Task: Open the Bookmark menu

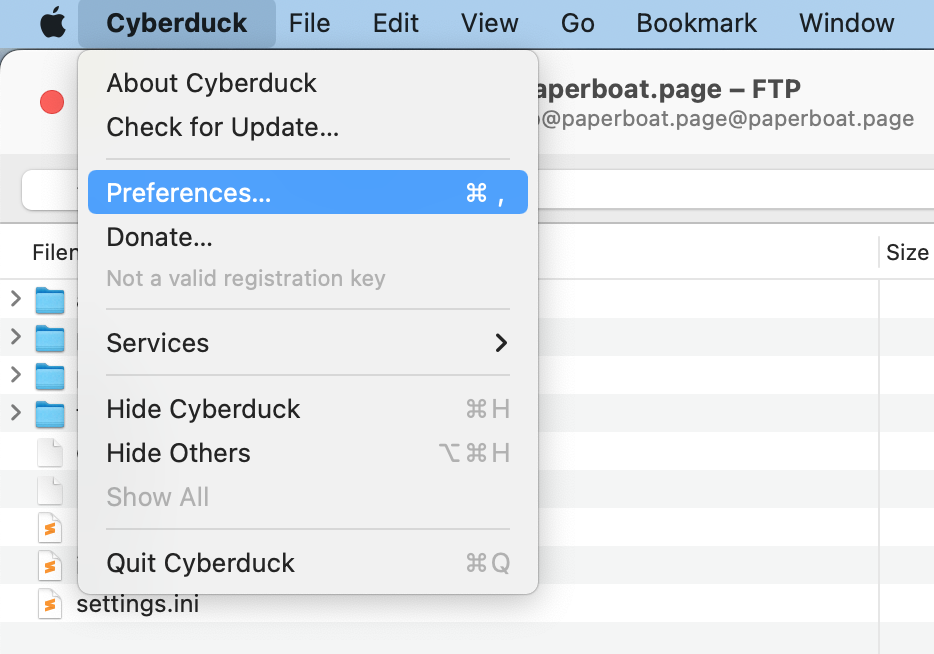Action: [696, 23]
